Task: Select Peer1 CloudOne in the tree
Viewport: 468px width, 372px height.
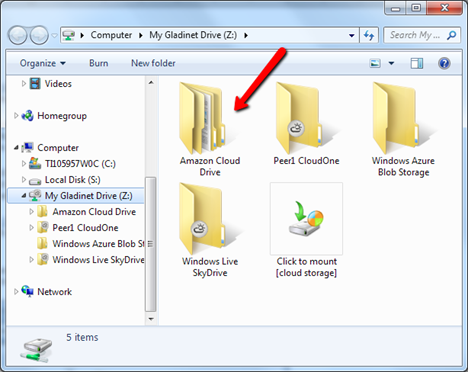Action: click(85, 228)
